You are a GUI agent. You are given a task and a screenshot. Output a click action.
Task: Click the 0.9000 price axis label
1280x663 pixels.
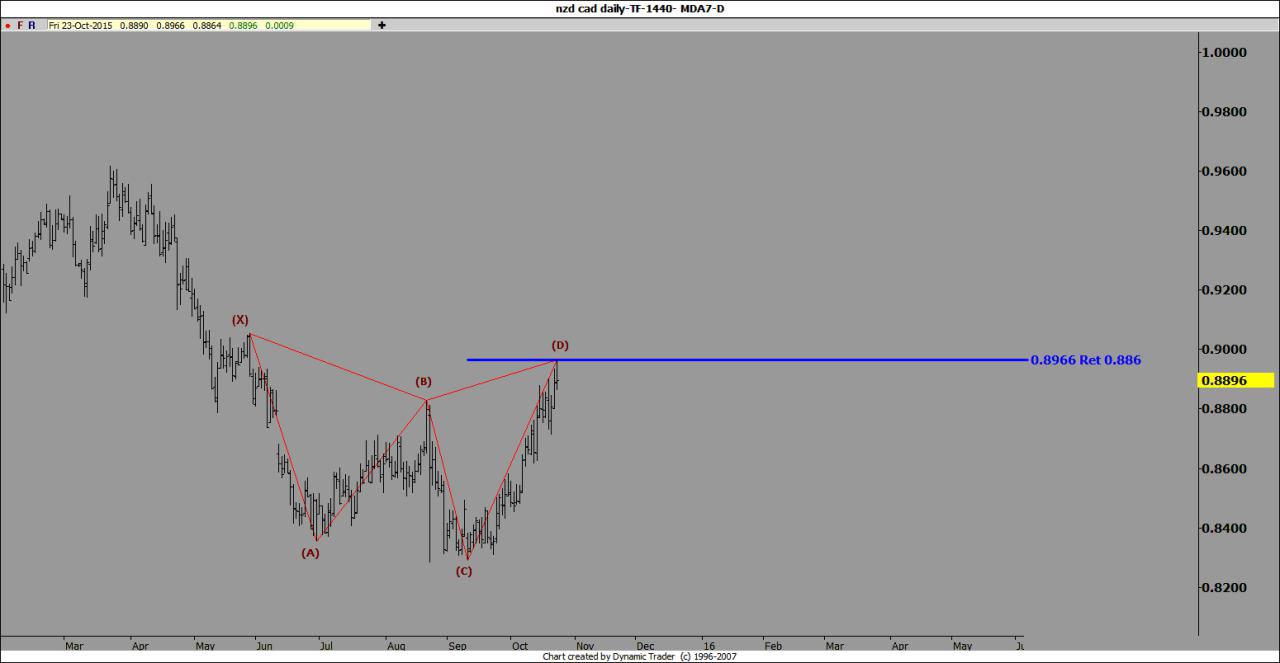coord(1225,350)
